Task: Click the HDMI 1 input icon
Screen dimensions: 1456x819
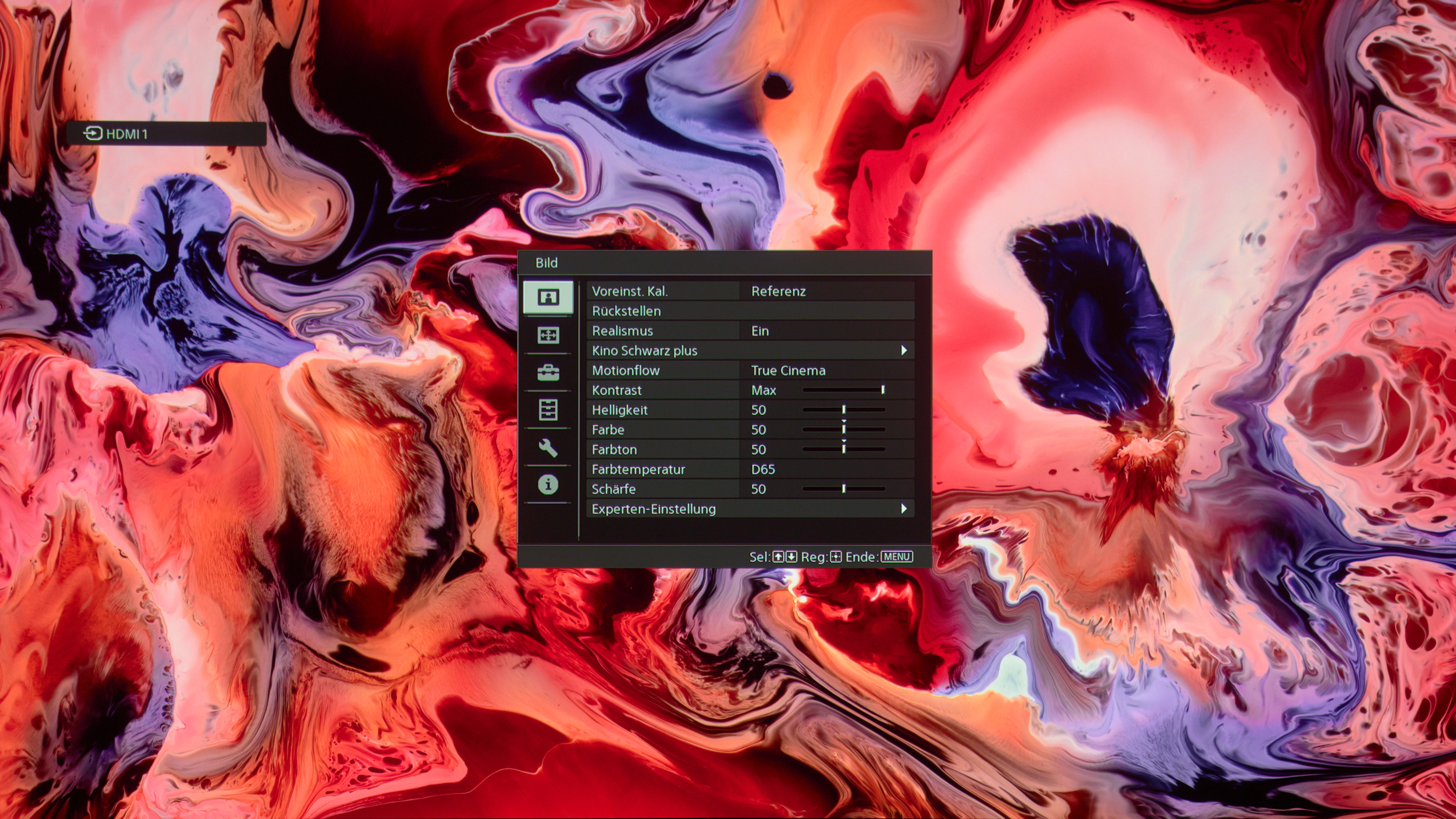Action: click(x=92, y=133)
